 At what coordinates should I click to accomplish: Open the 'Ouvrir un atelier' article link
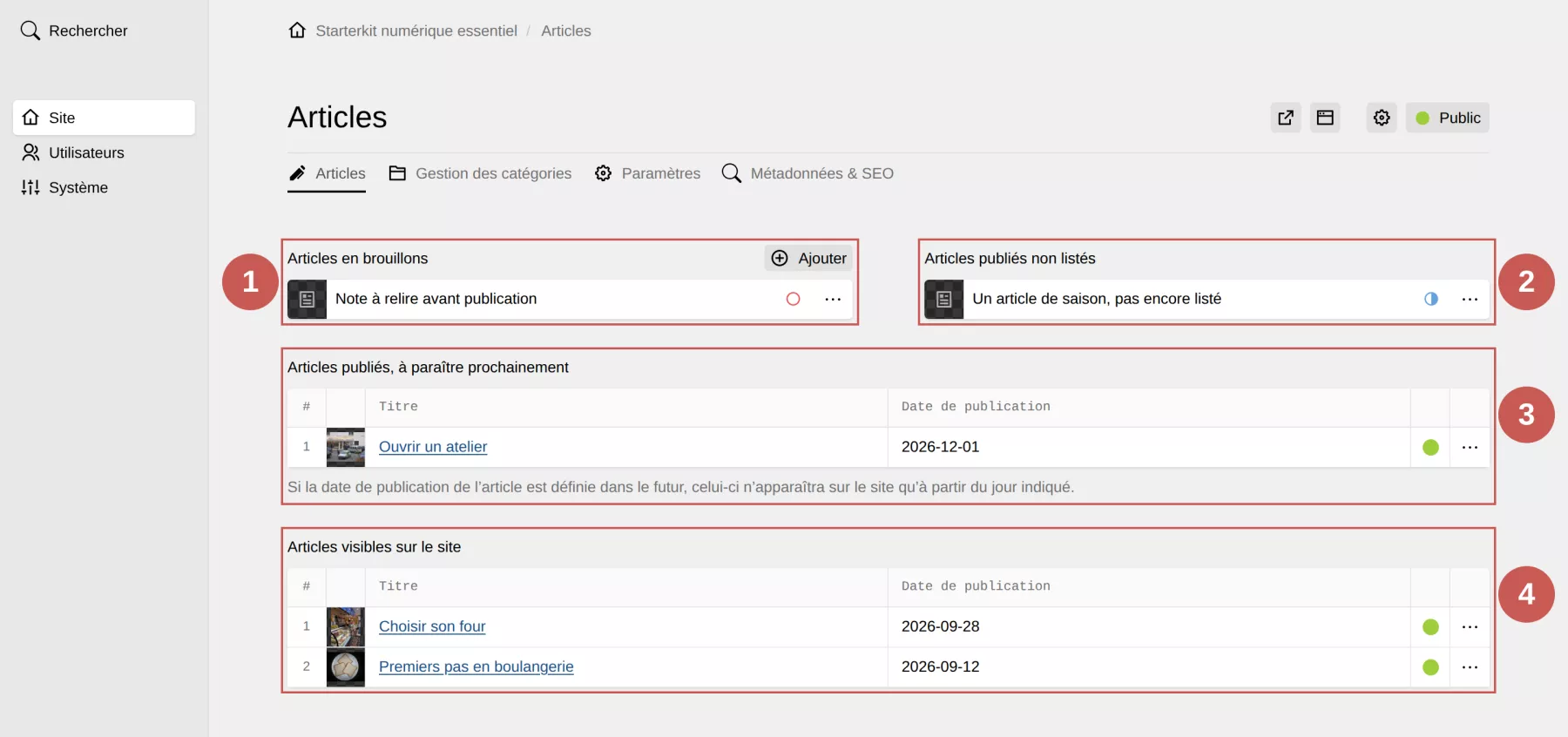pyautogui.click(x=433, y=447)
